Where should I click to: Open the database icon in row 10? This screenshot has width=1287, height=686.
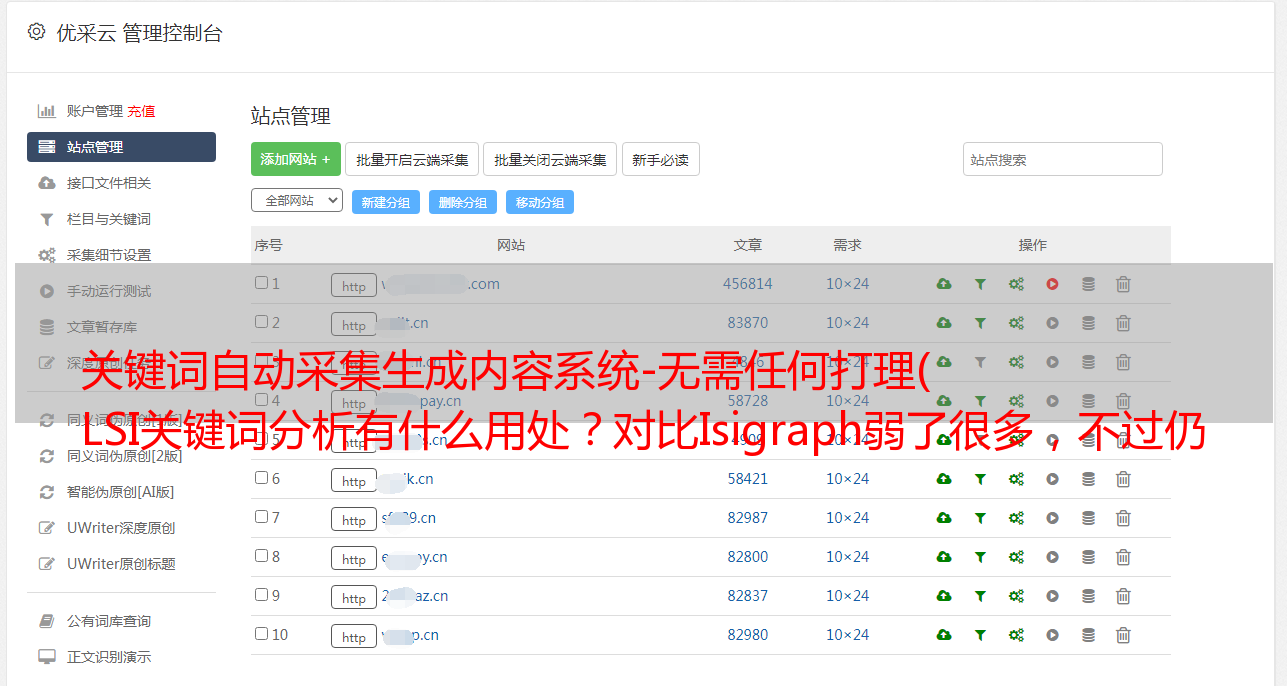point(1088,635)
